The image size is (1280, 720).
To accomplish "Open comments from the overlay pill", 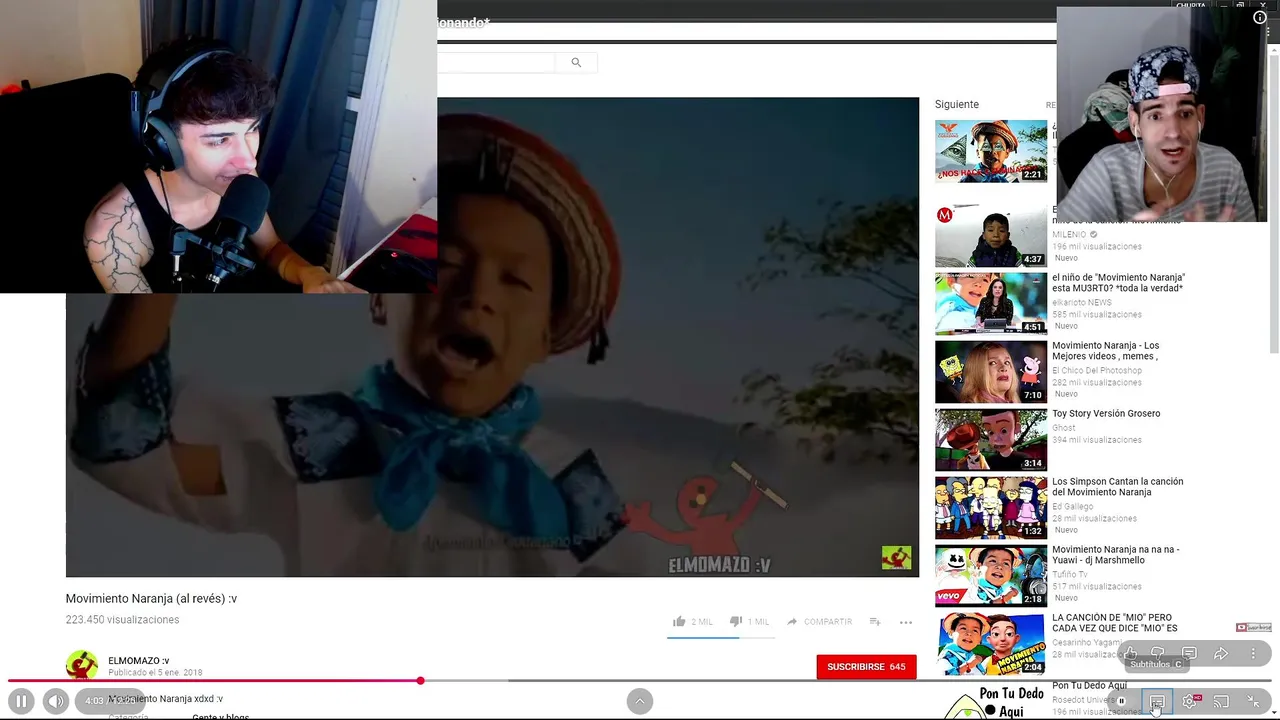I will pos(1189,653).
